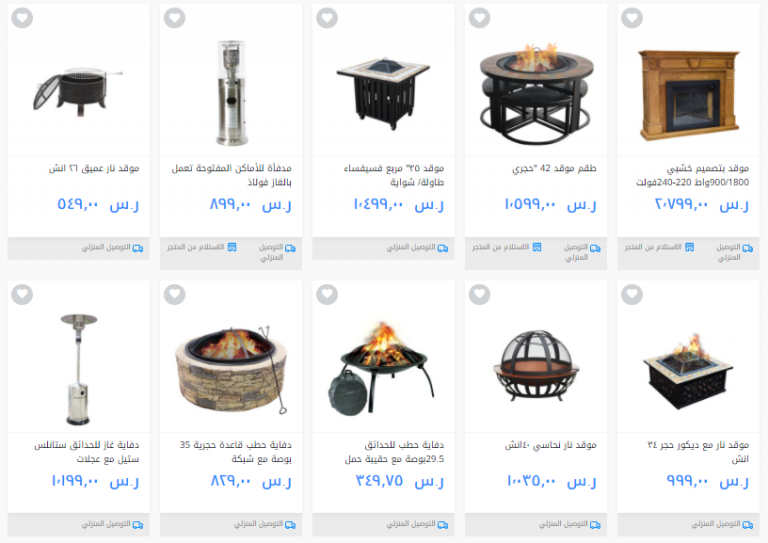
Task: Select store pickup option under 42 fire pit set
Action: click(506, 247)
